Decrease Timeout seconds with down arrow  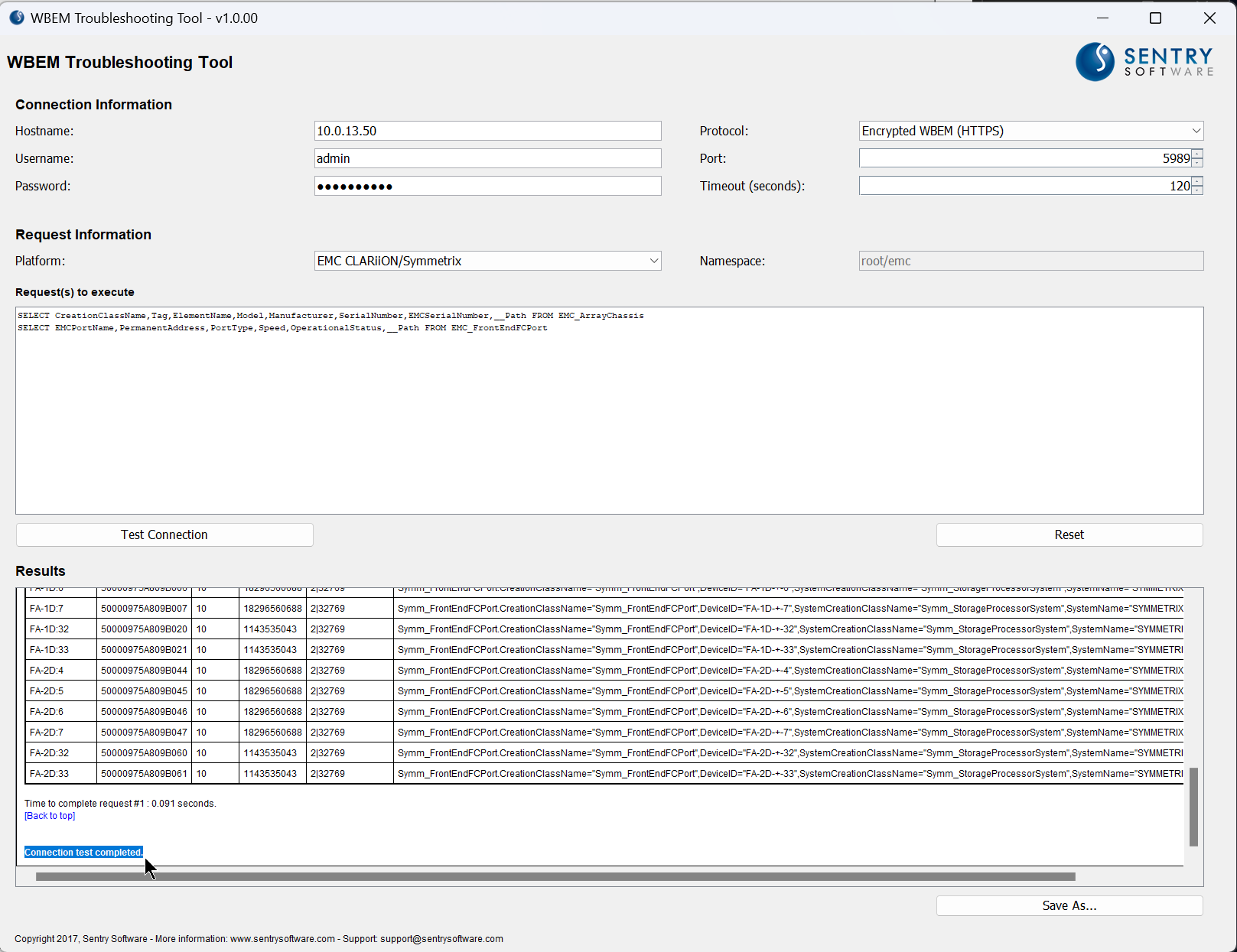(x=1197, y=190)
